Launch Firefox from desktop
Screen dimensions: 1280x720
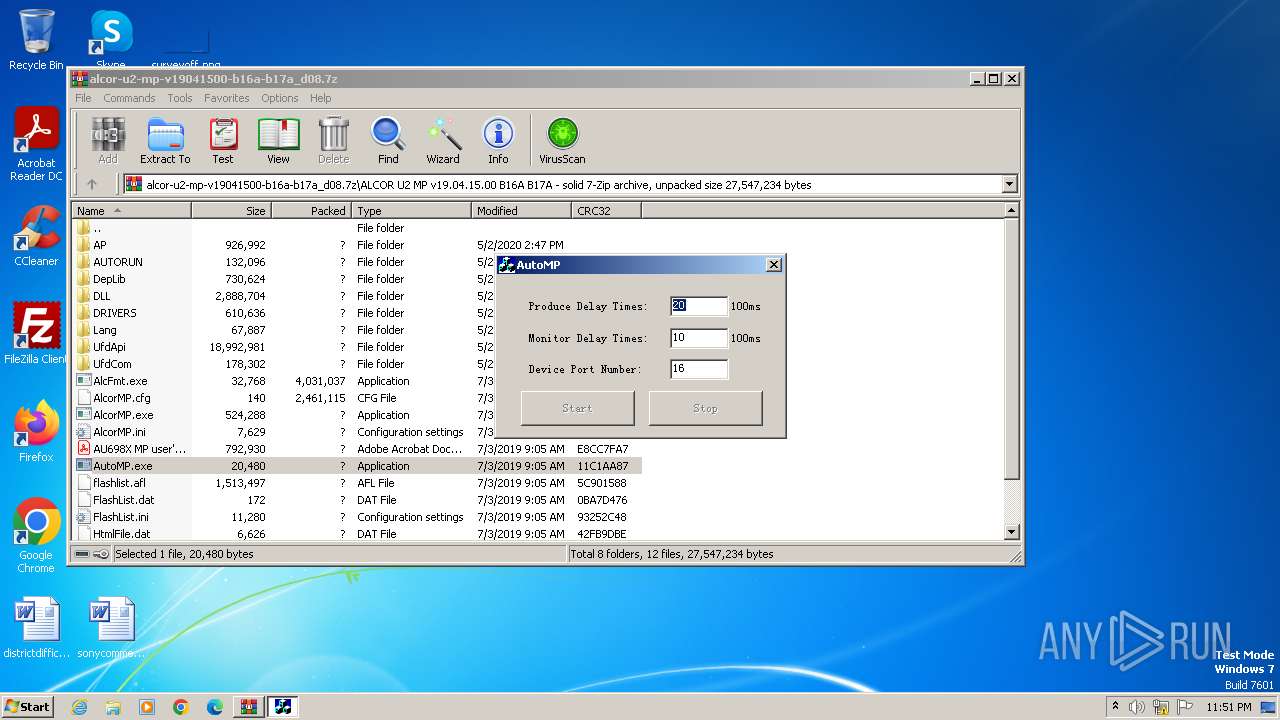[x=36, y=432]
